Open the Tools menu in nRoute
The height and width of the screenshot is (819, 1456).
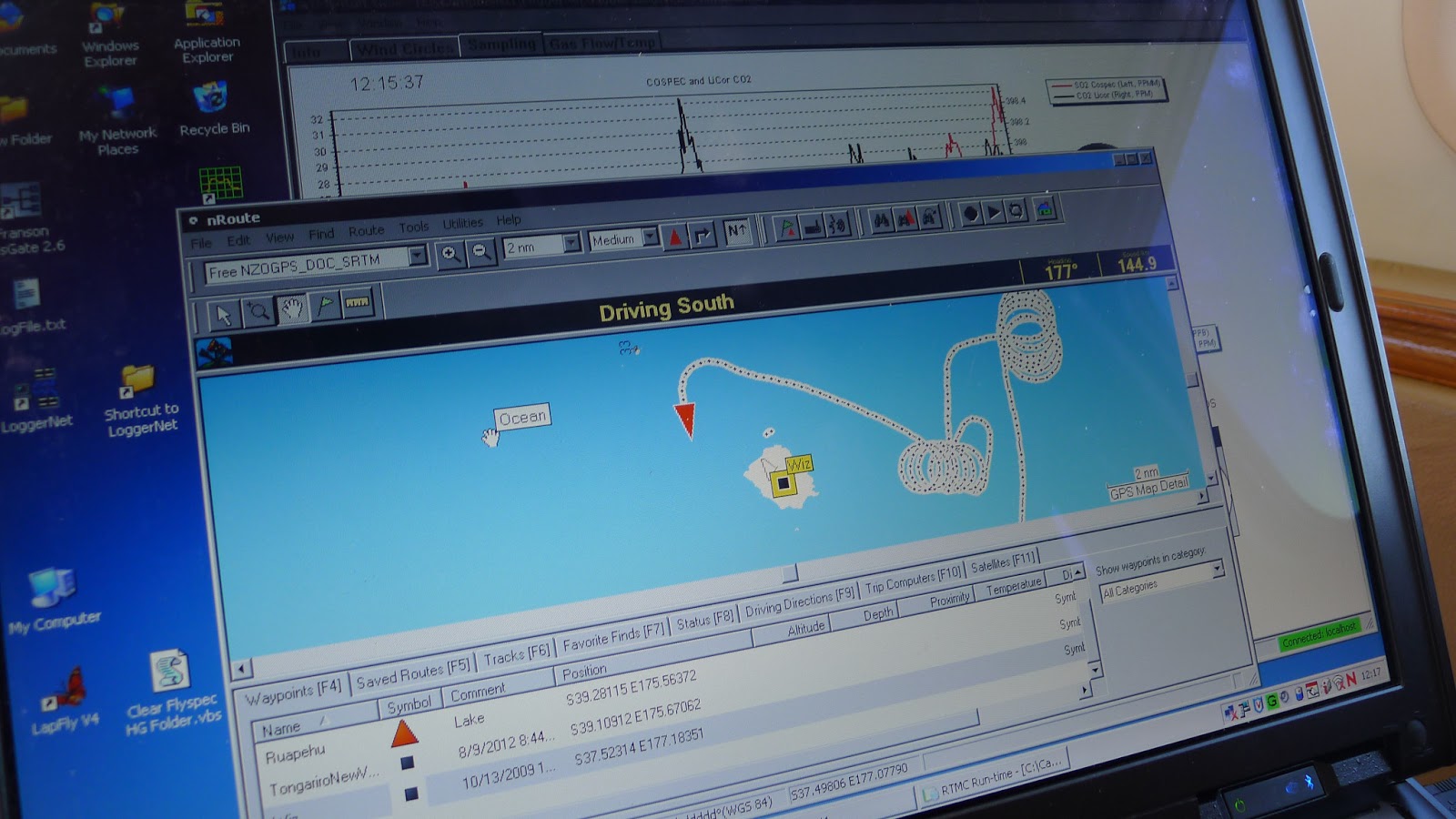tap(413, 227)
